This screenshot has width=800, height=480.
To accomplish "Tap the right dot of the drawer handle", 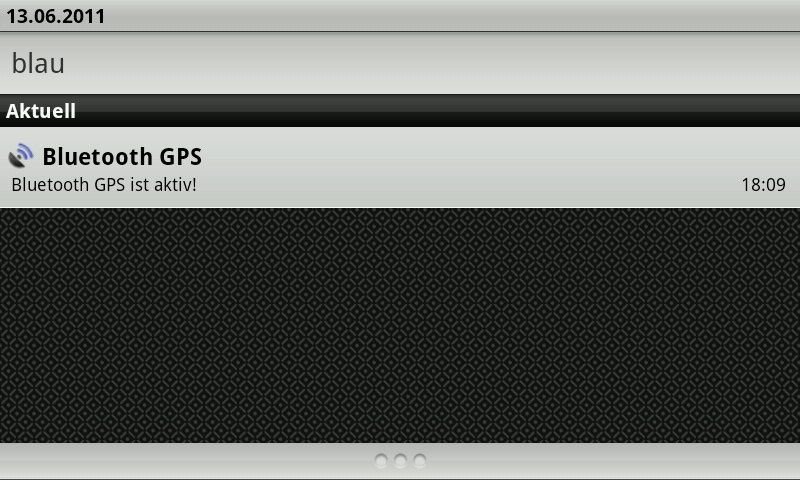I will tap(420, 461).
